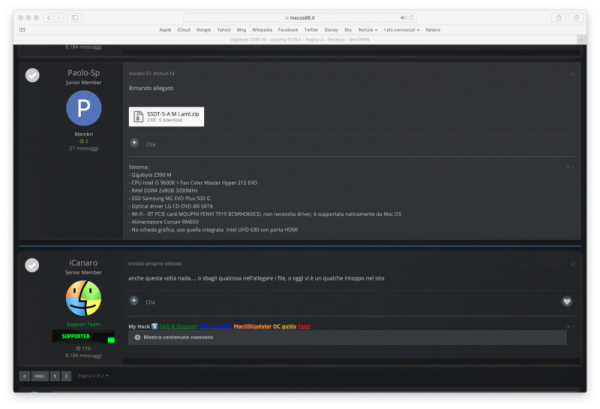
Task: Open the Safari Share button
Action: 558,18
